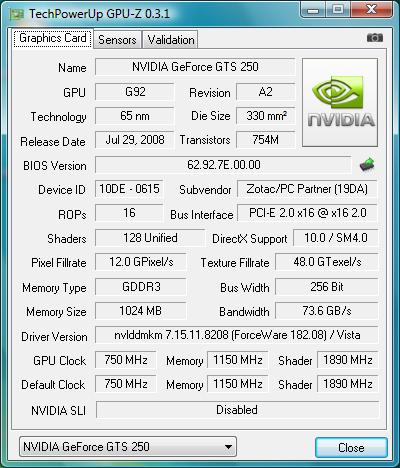Image resolution: width=400 pixels, height=468 pixels.
Task: Click the Default Clock label
Action: [x=53, y=385]
